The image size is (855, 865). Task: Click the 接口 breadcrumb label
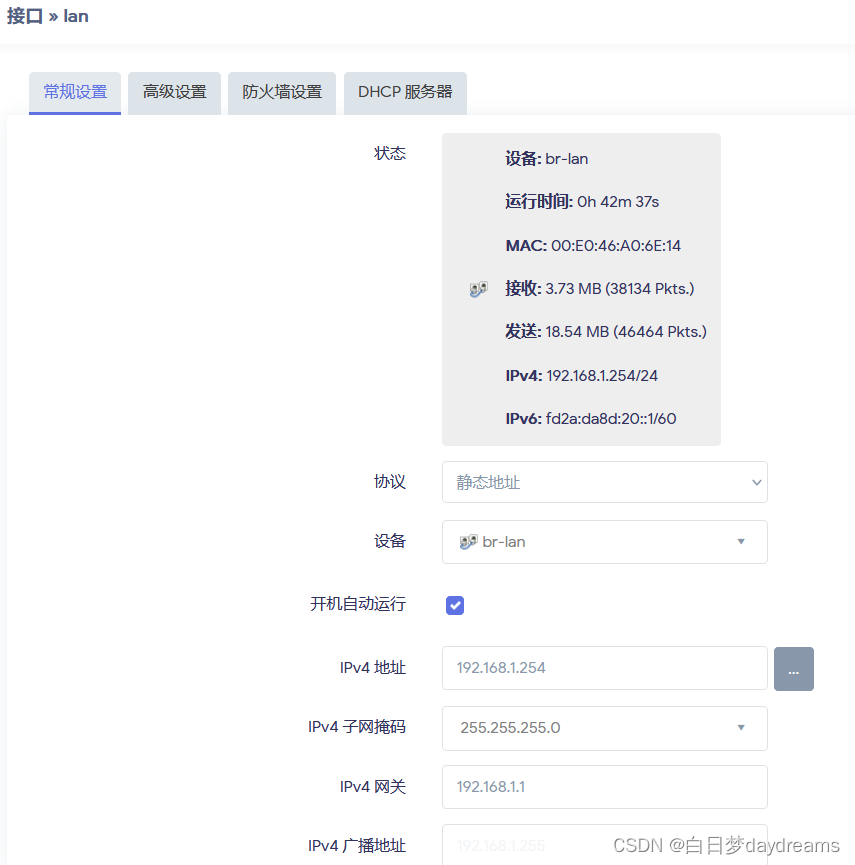(x=24, y=16)
